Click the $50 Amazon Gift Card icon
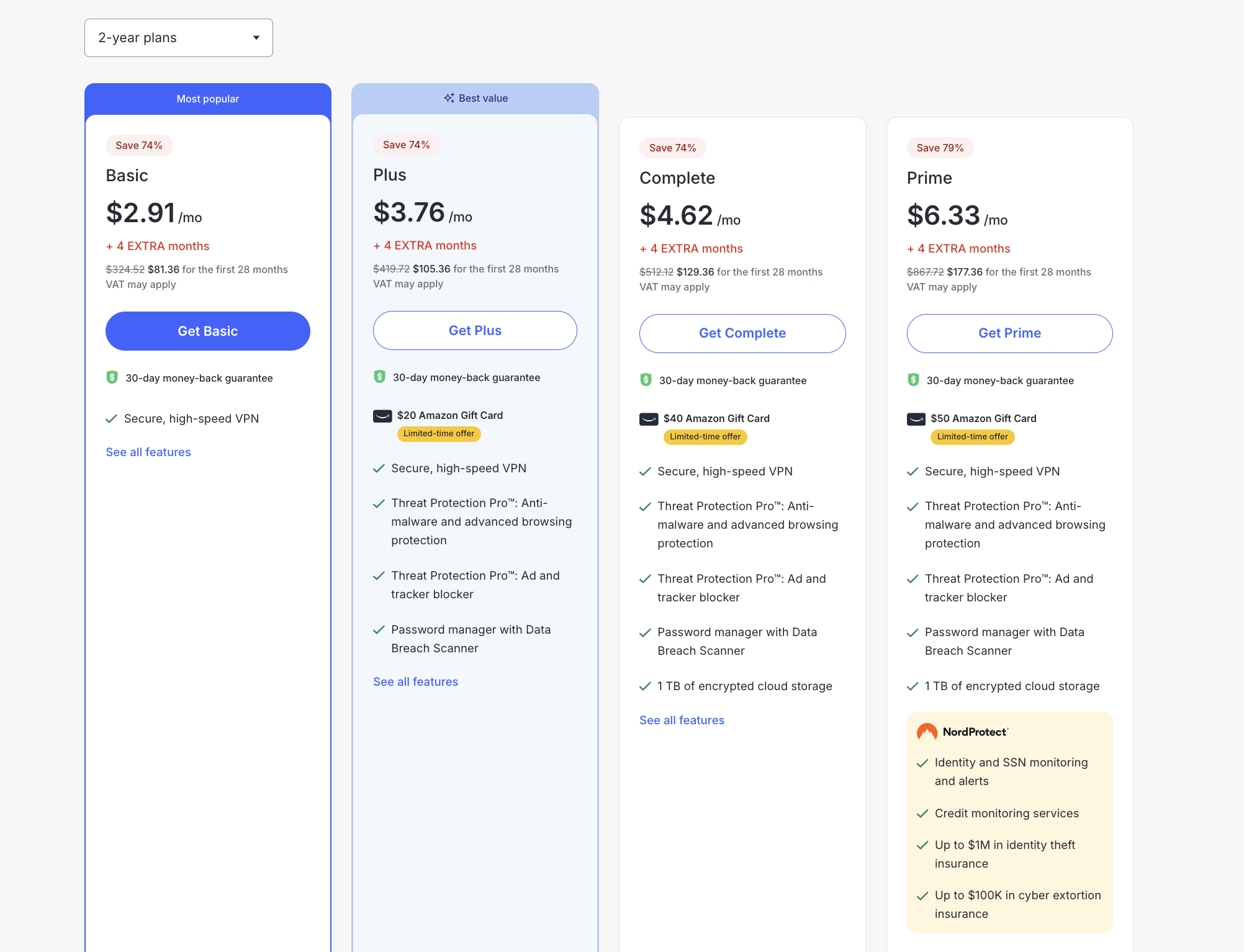 point(916,419)
